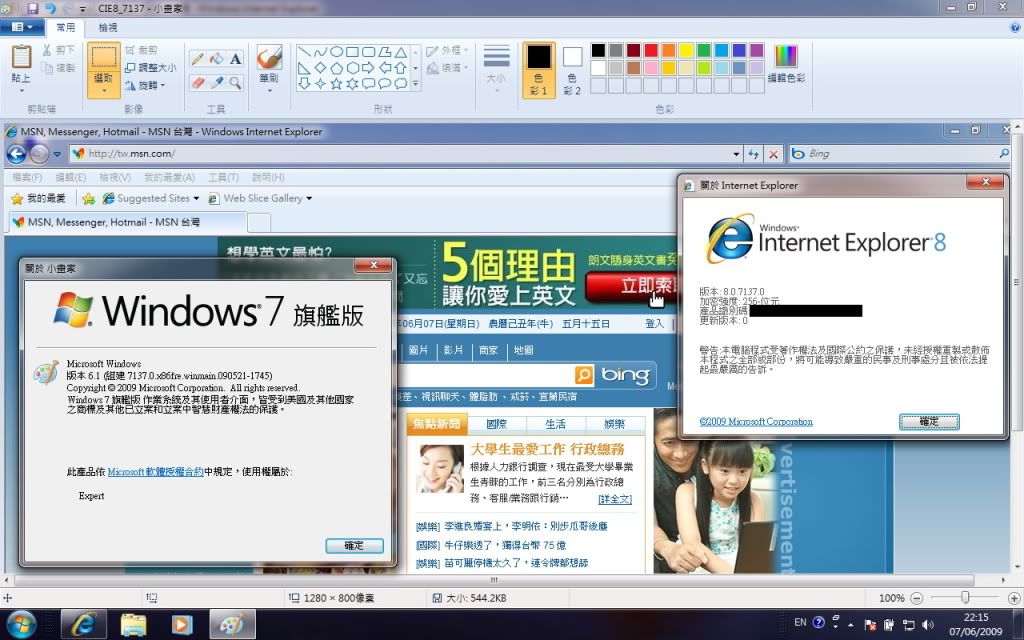Pick the green swatch in the palette
Screen dimensions: 1024x640
(x=703, y=50)
